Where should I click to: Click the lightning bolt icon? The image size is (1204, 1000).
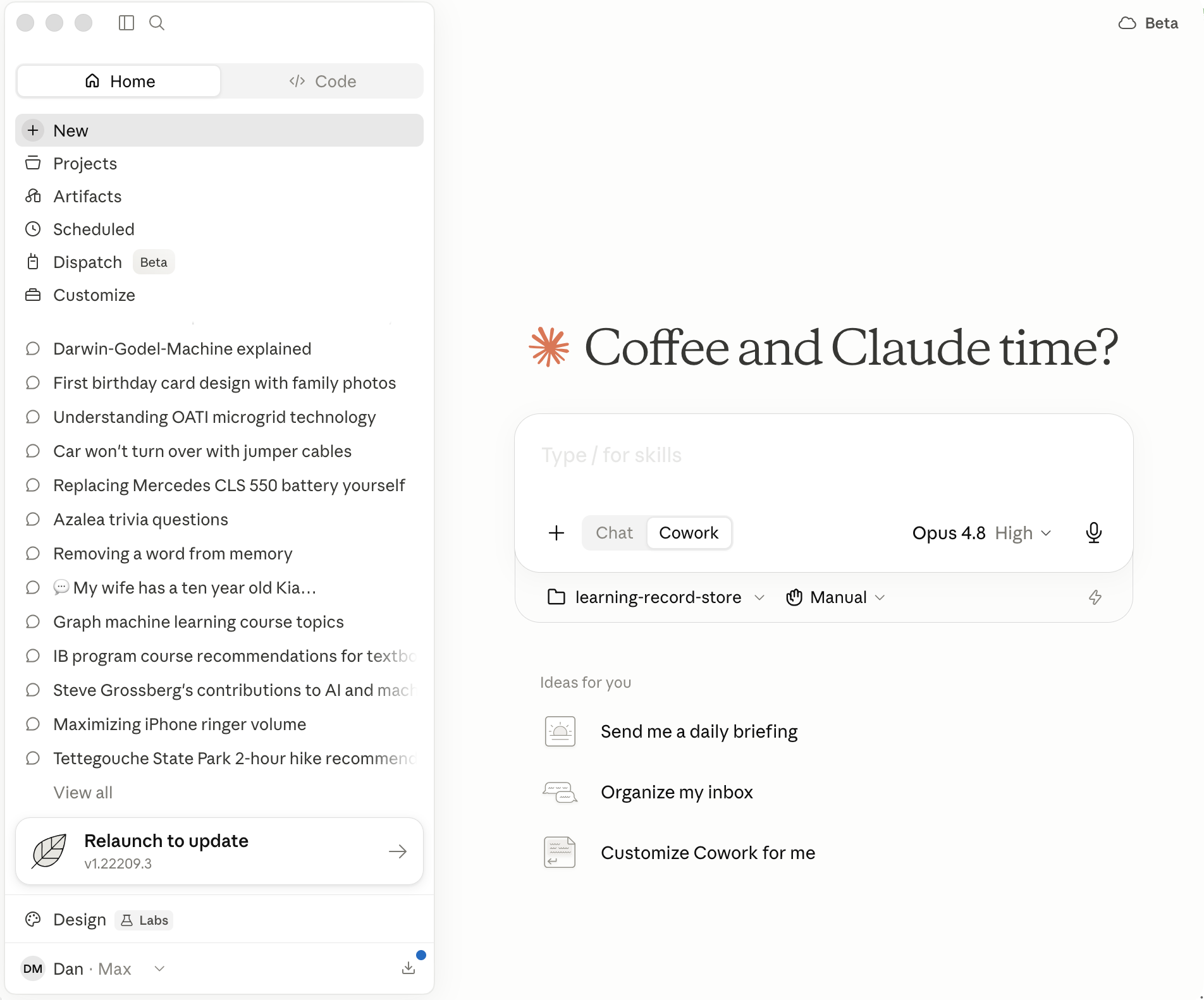(x=1095, y=597)
